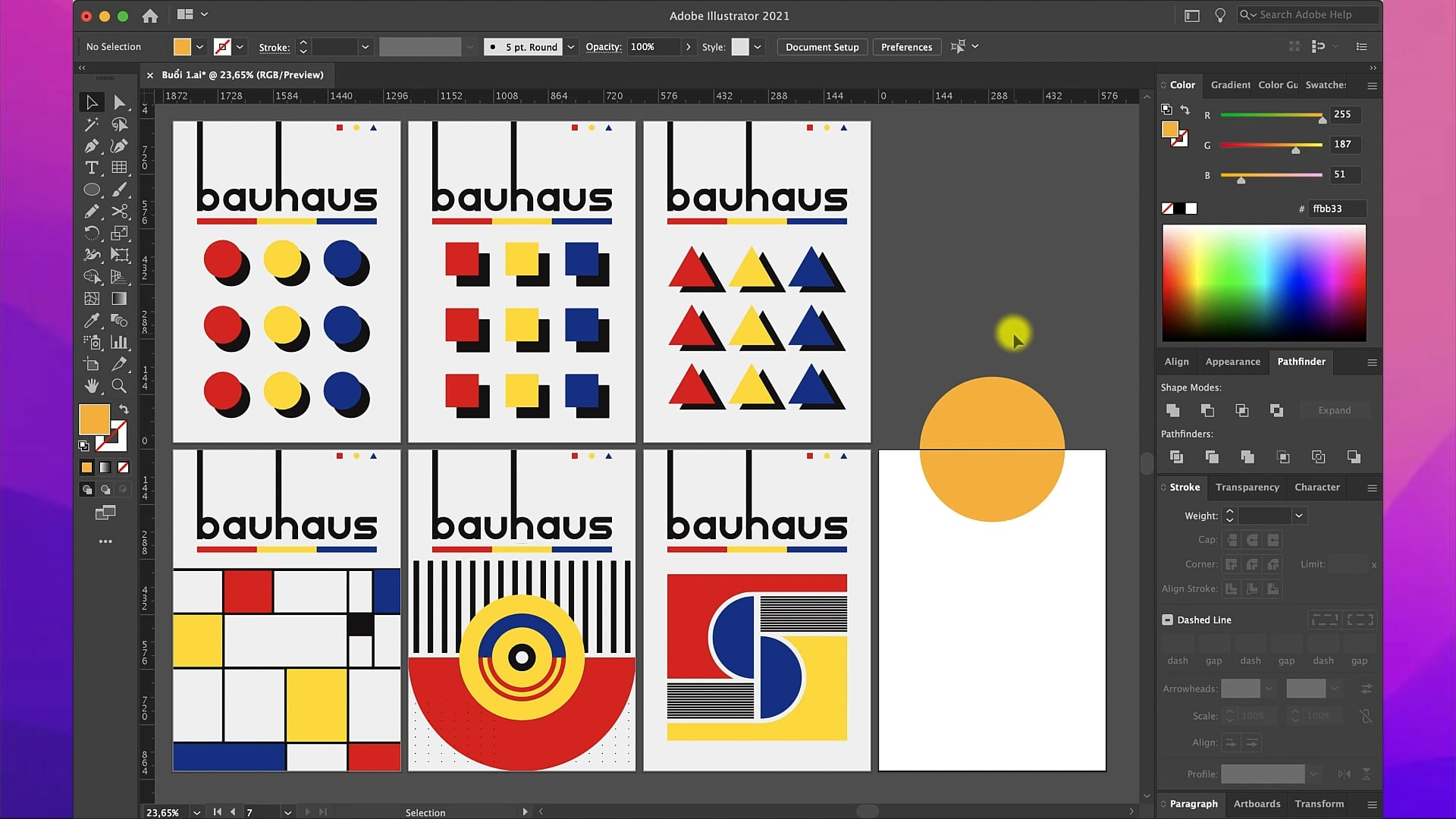Open the Home screen icon
The width and height of the screenshot is (1456, 819).
[150, 15]
